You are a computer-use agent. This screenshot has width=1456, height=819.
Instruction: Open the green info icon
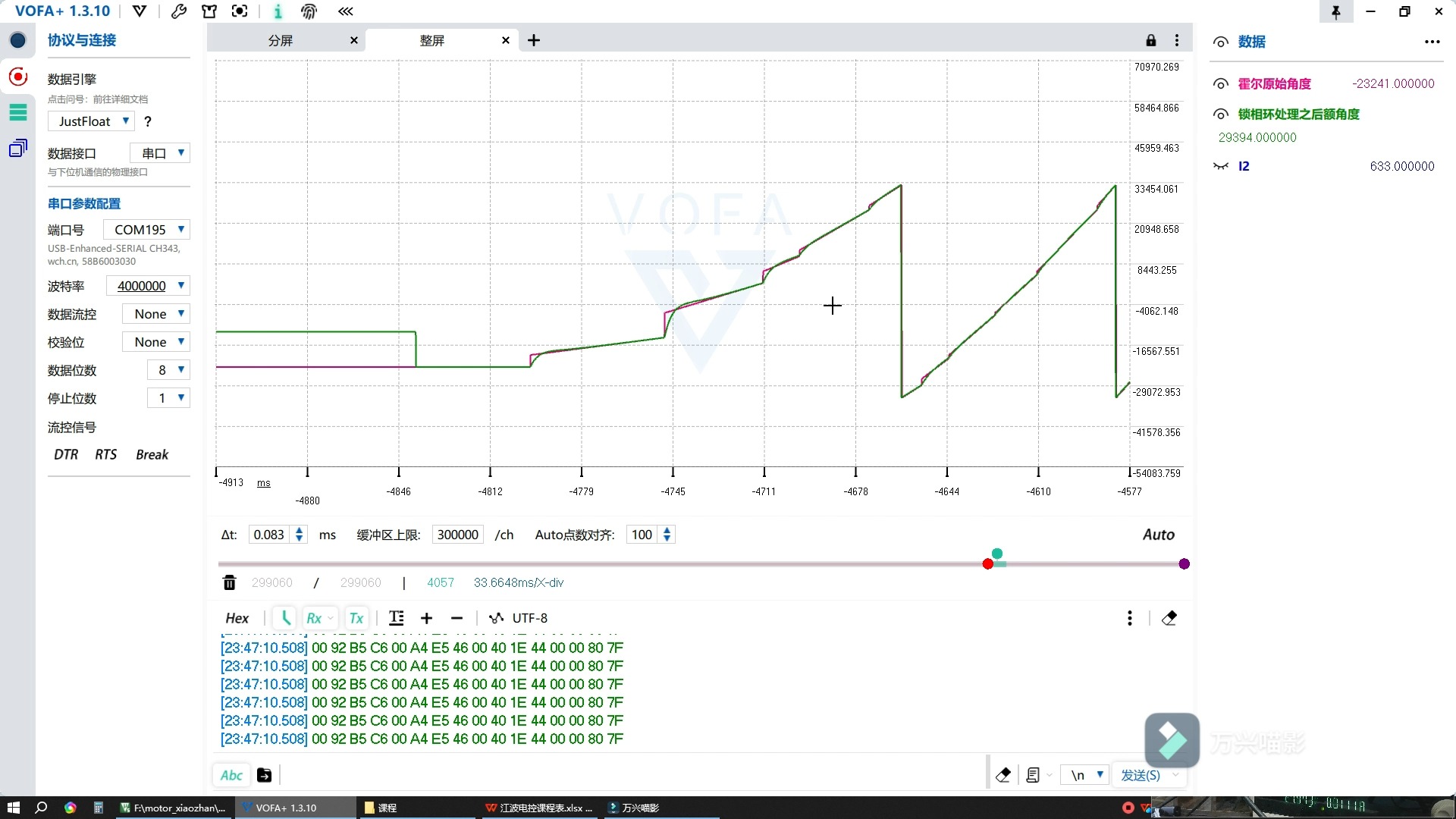(278, 11)
